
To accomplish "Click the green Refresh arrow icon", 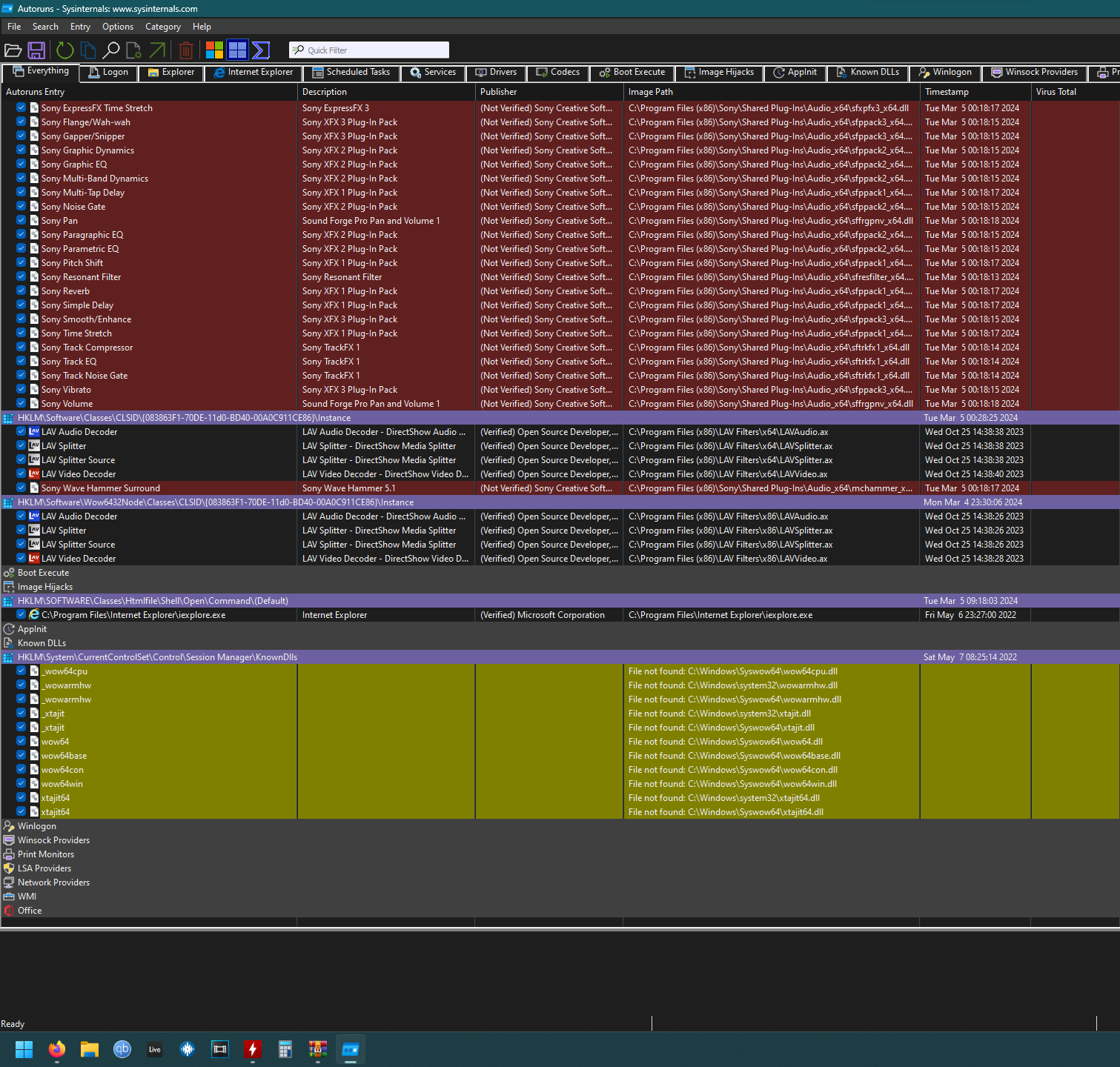I will 65,50.
